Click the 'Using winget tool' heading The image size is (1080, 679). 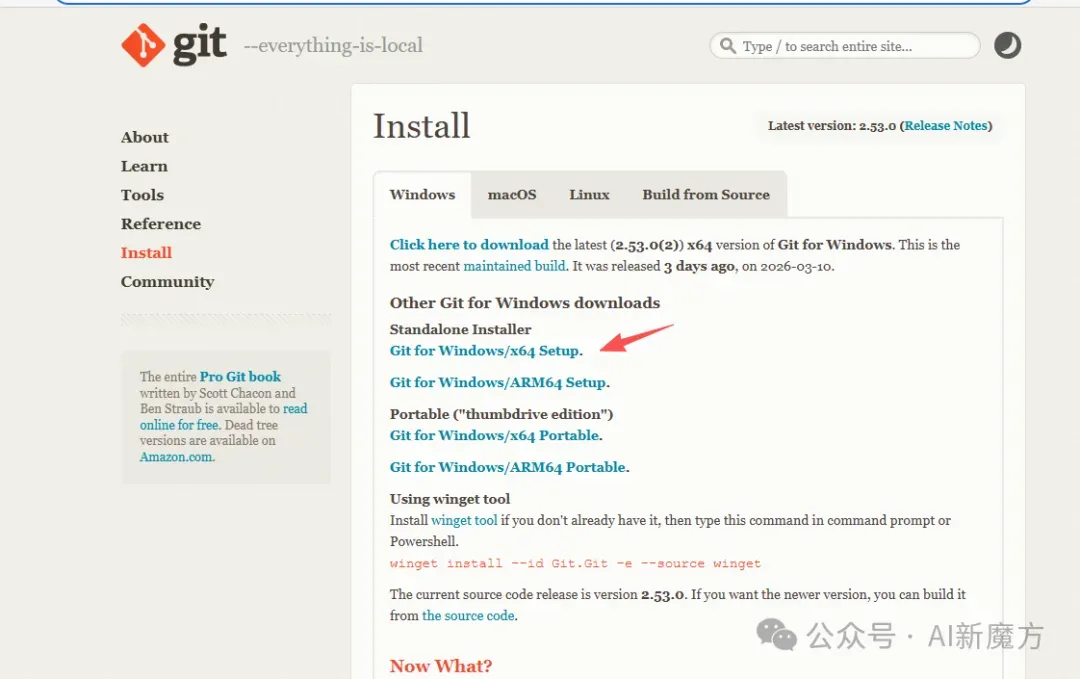(450, 499)
